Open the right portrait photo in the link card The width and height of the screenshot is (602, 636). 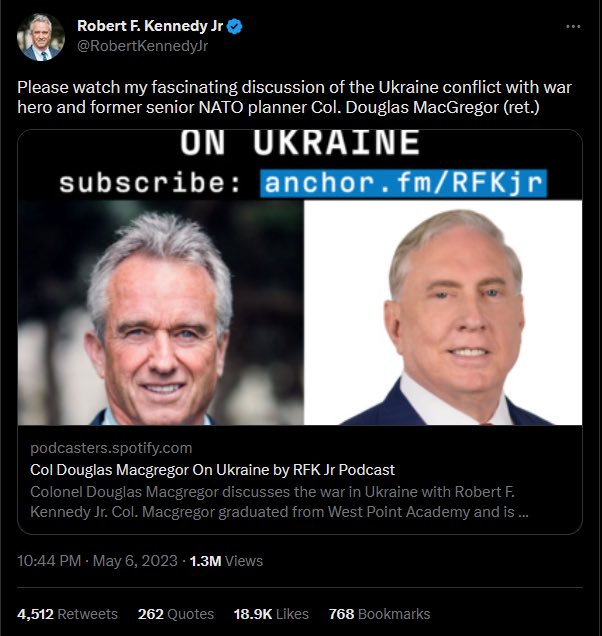[442, 313]
